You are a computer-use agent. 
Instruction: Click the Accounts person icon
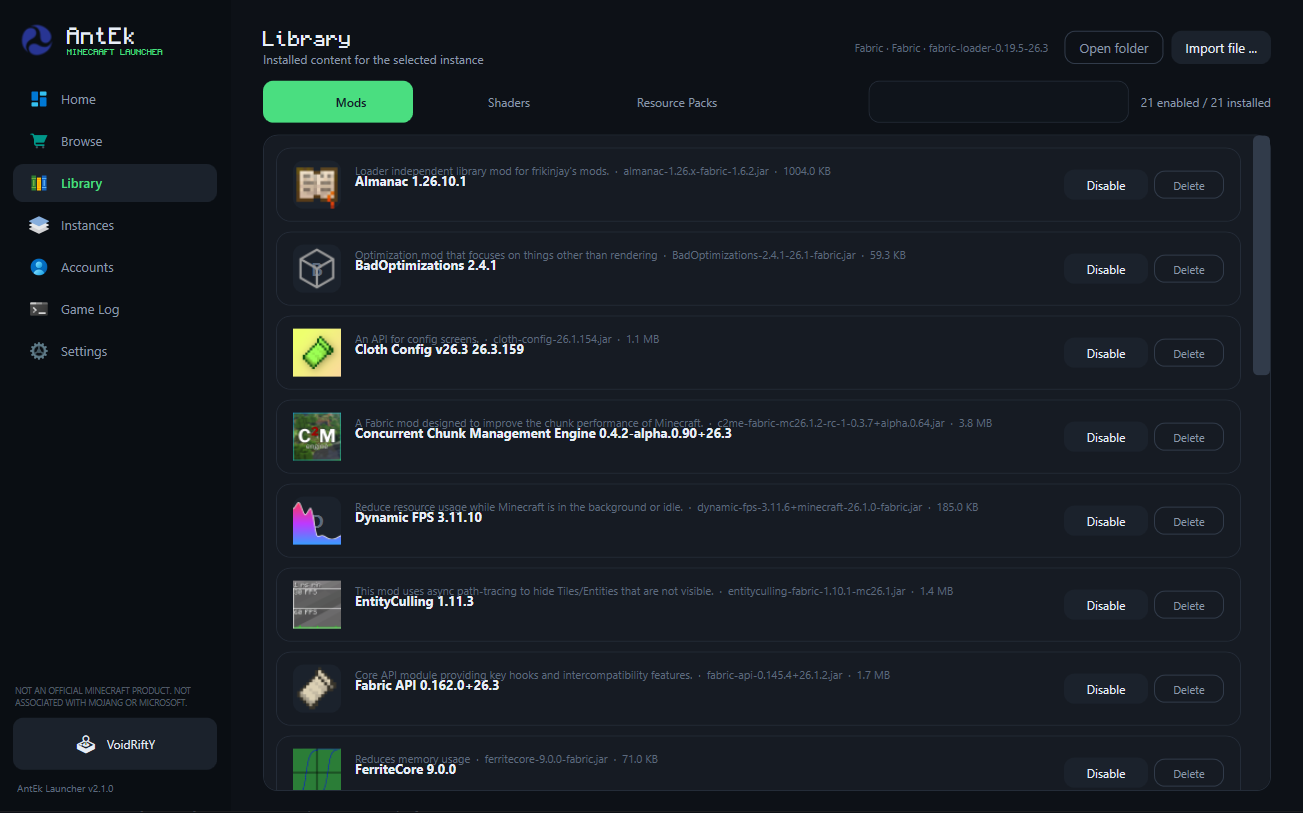(39, 267)
